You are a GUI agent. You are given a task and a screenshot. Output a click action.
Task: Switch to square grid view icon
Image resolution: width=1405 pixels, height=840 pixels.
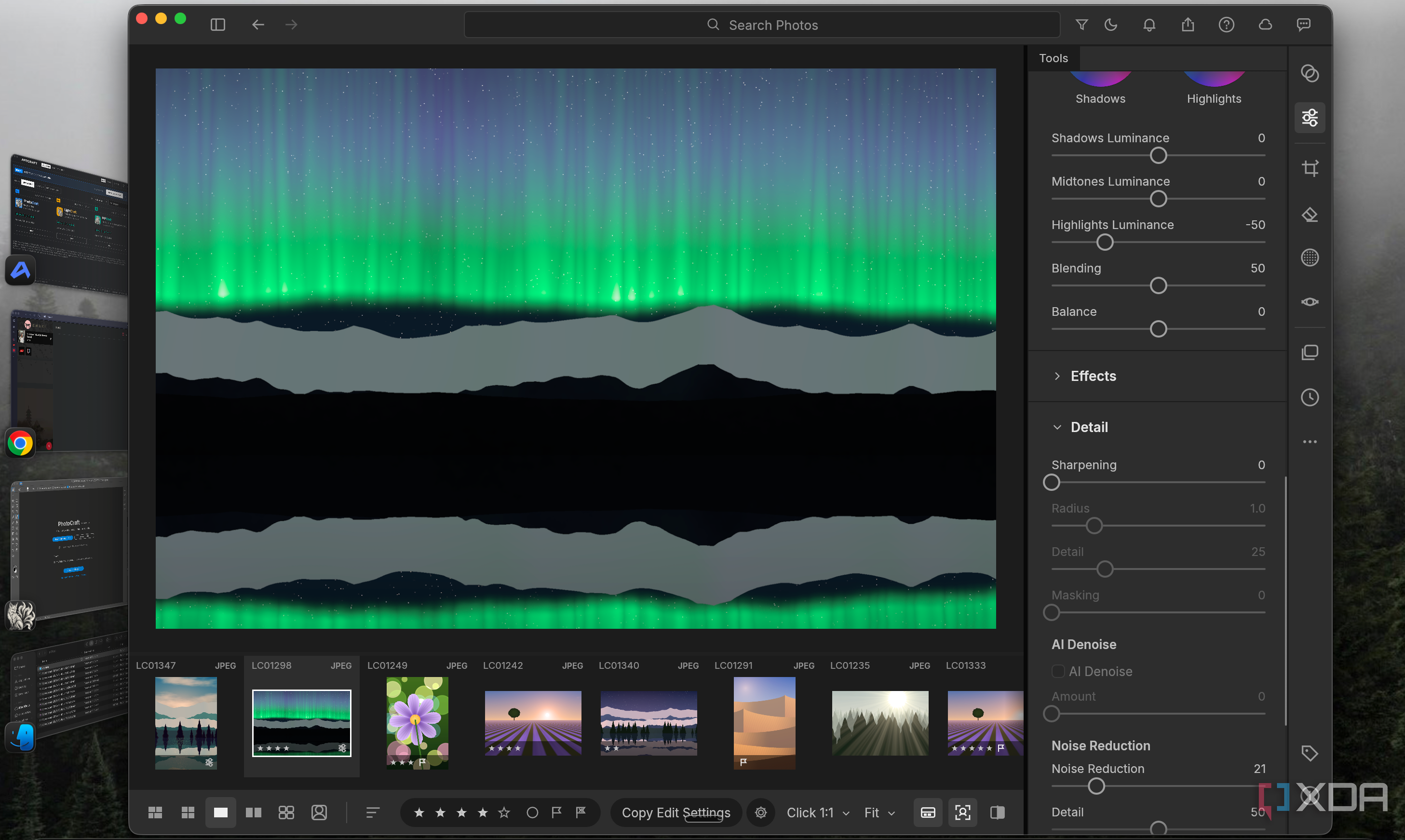pos(188,813)
